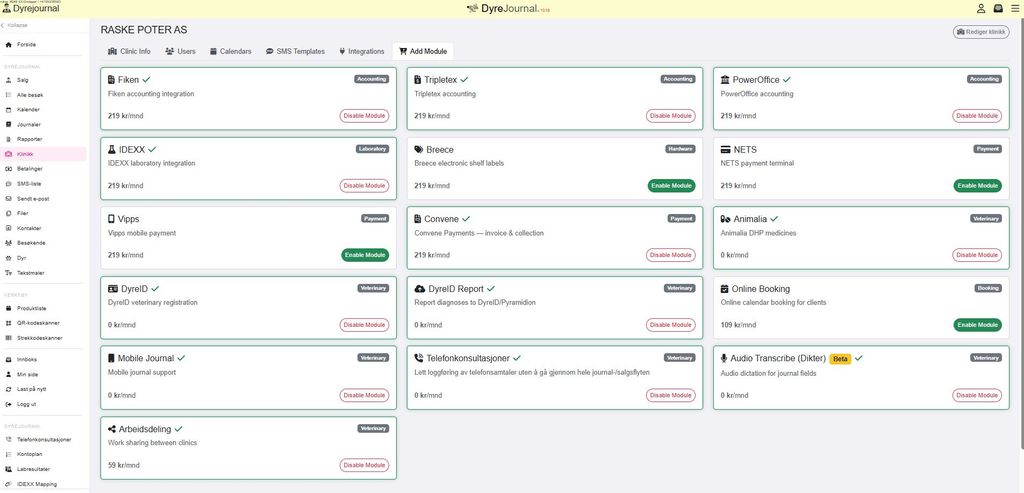1024x493 pixels.
Task: Click the Klinikk sidebar icon
Action: 8,154
